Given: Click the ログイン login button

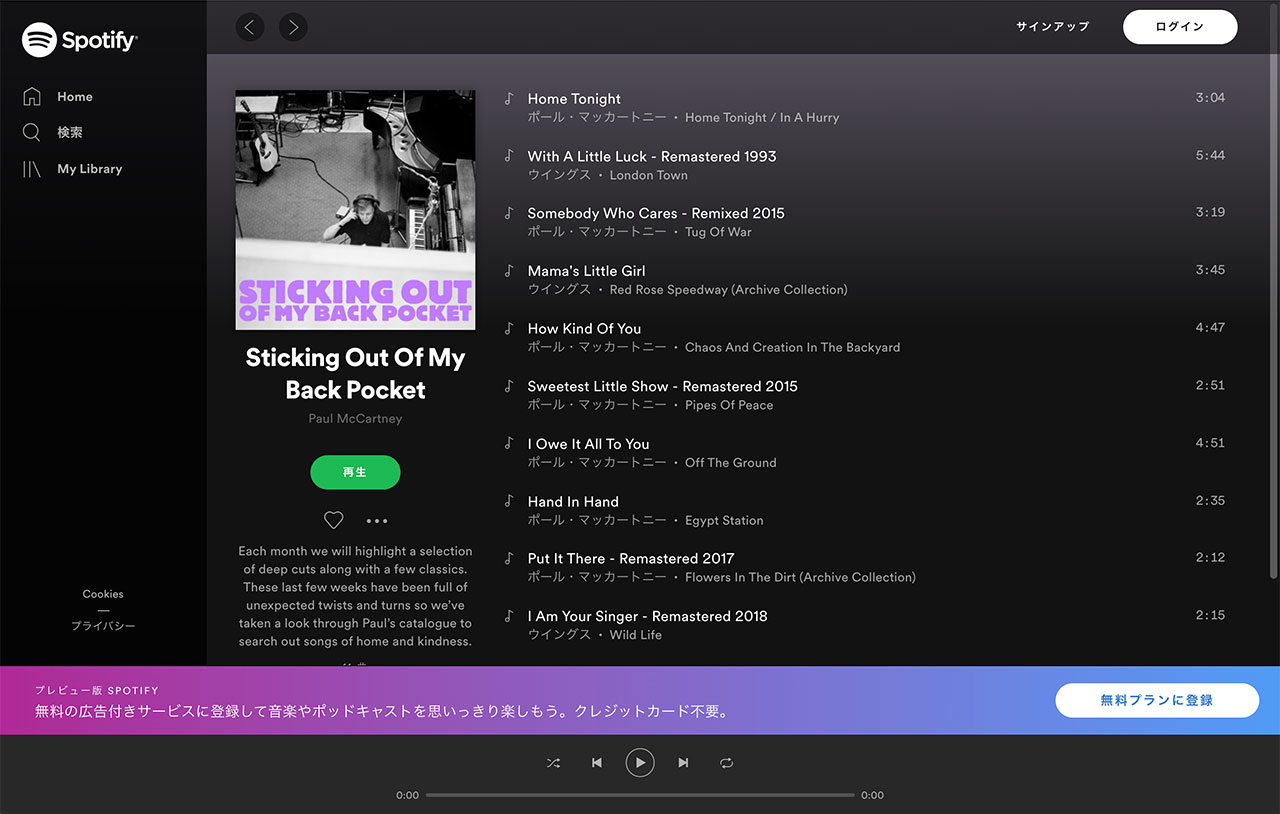Looking at the screenshot, I should click(x=1180, y=27).
